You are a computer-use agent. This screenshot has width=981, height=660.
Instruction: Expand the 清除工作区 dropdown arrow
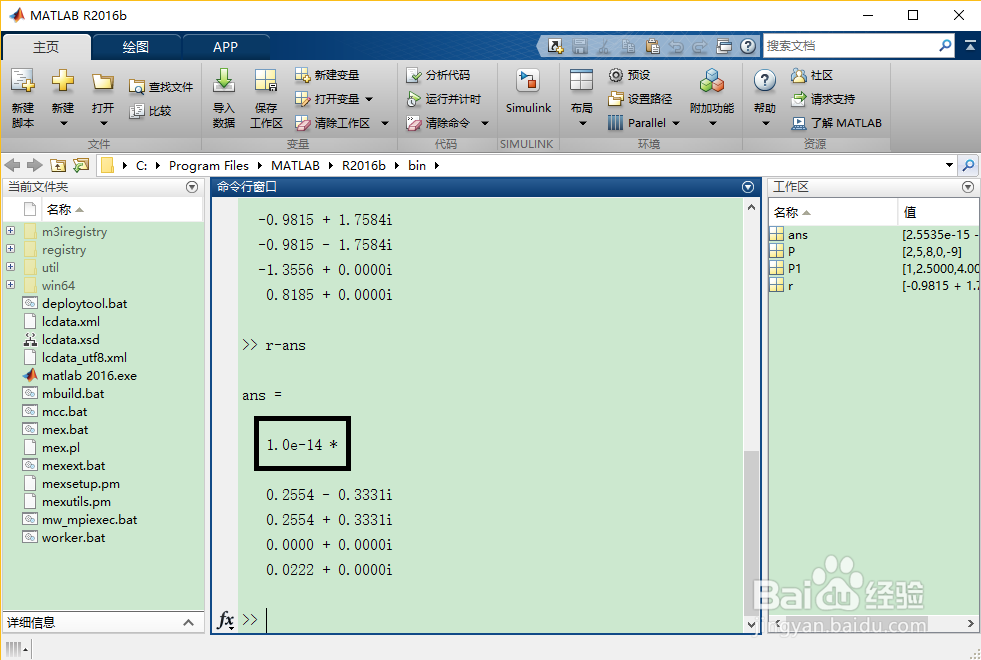click(385, 123)
